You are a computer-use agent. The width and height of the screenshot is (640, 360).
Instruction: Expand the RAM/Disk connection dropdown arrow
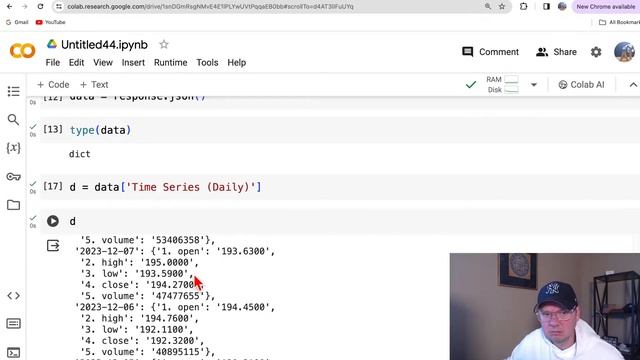point(533,85)
